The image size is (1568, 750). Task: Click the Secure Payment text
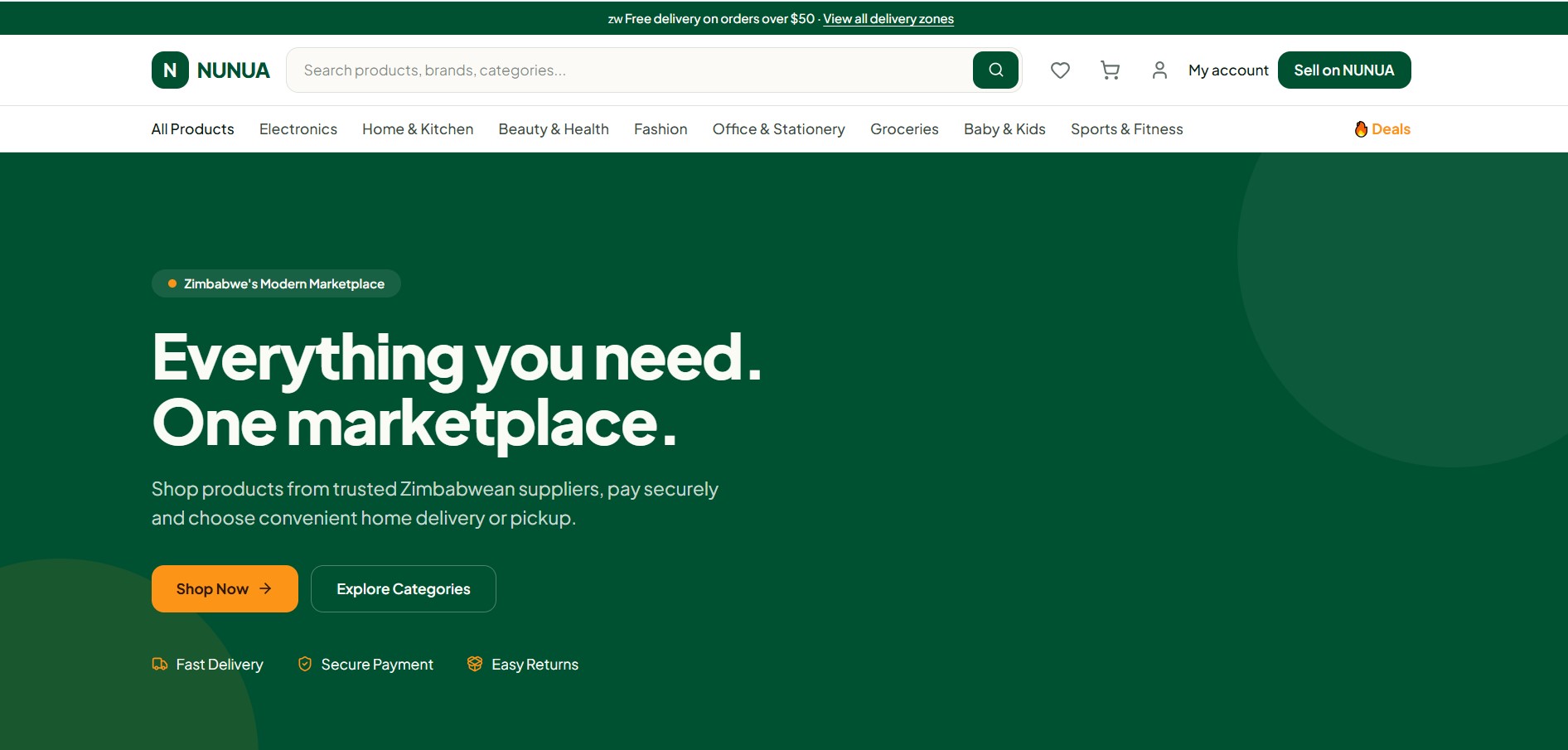click(377, 665)
